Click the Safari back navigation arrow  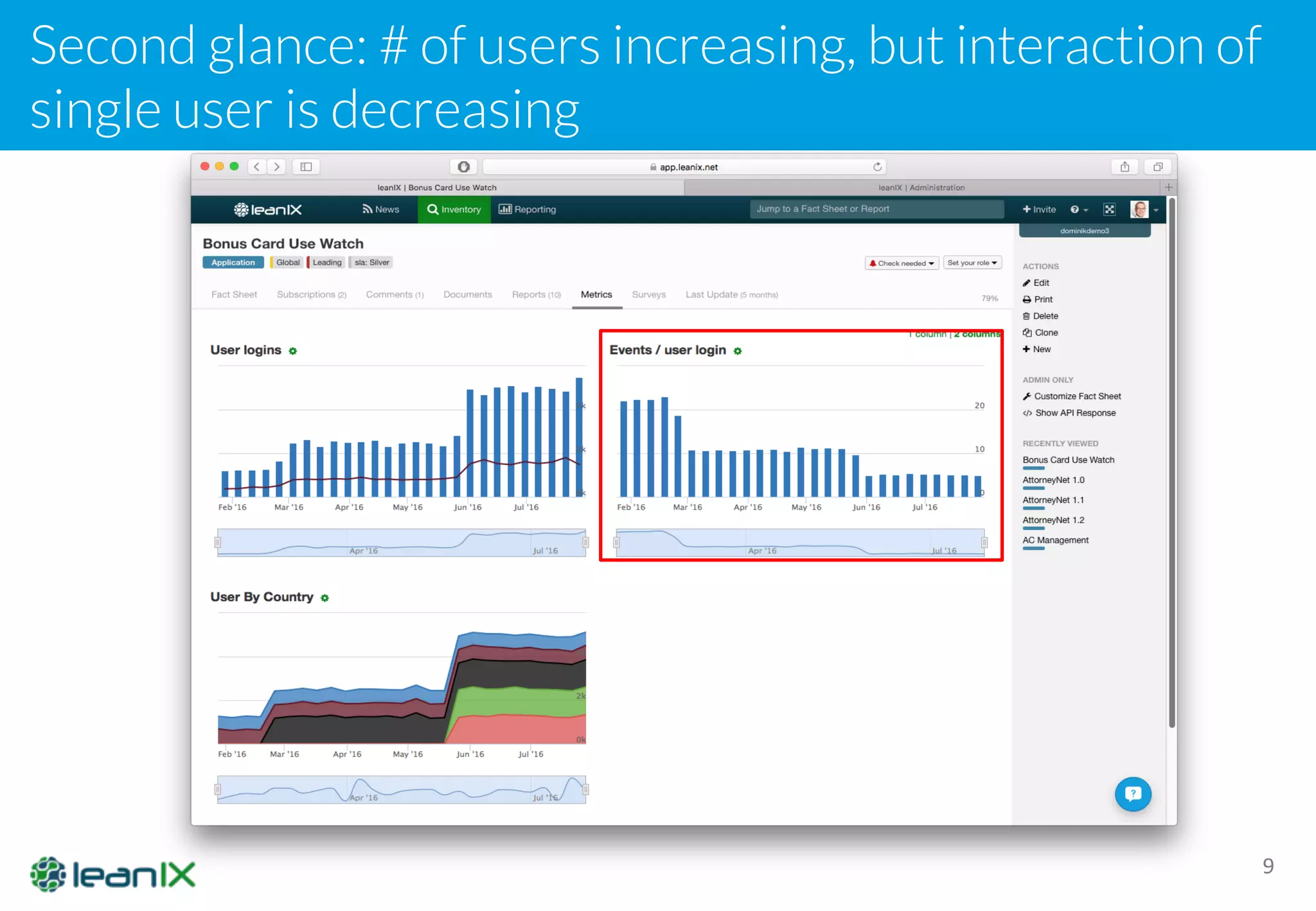click(257, 166)
